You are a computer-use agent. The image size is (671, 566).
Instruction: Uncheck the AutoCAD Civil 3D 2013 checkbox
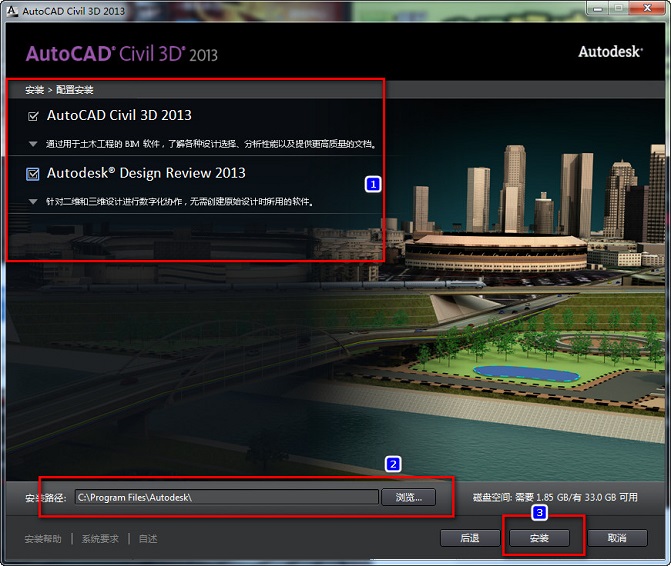coord(33,116)
